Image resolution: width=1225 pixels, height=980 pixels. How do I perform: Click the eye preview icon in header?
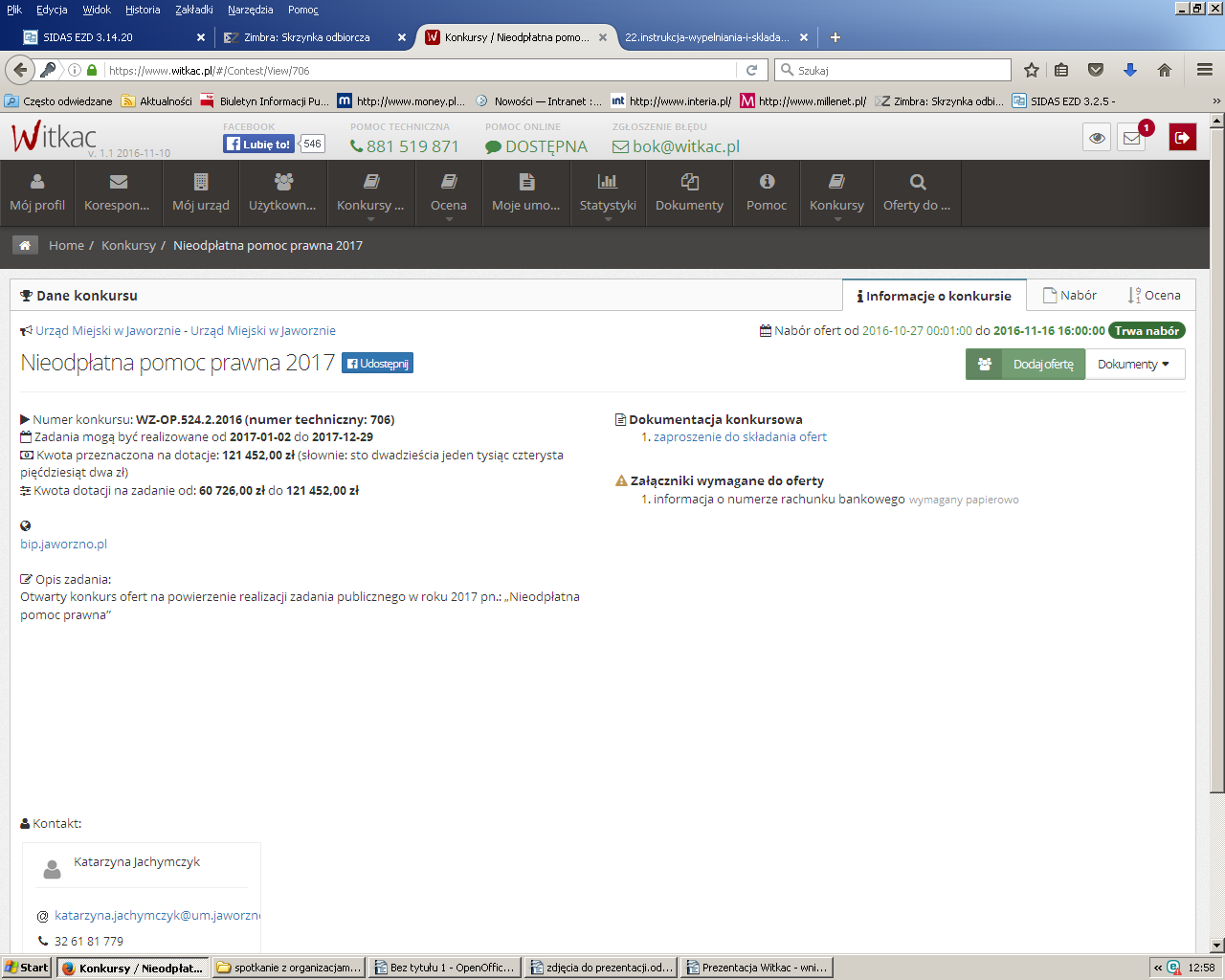coord(1097,138)
